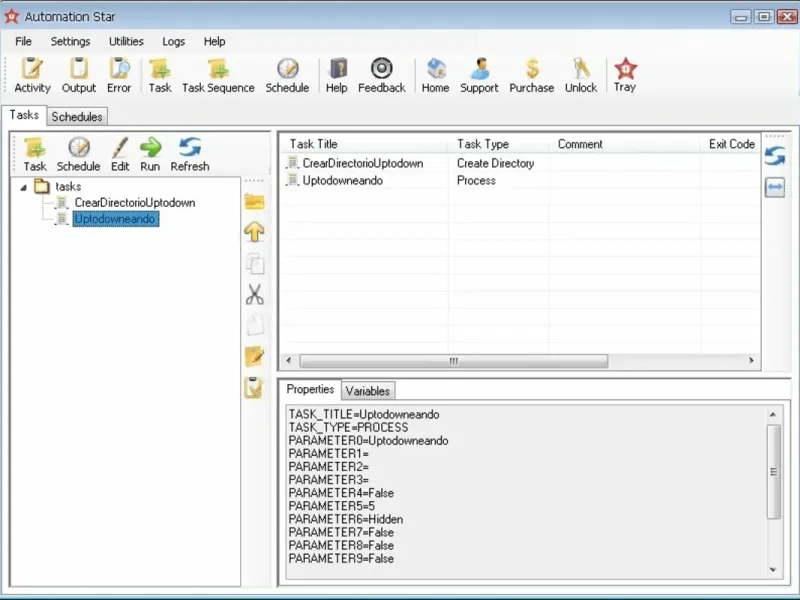Send application to Tray

(625, 76)
